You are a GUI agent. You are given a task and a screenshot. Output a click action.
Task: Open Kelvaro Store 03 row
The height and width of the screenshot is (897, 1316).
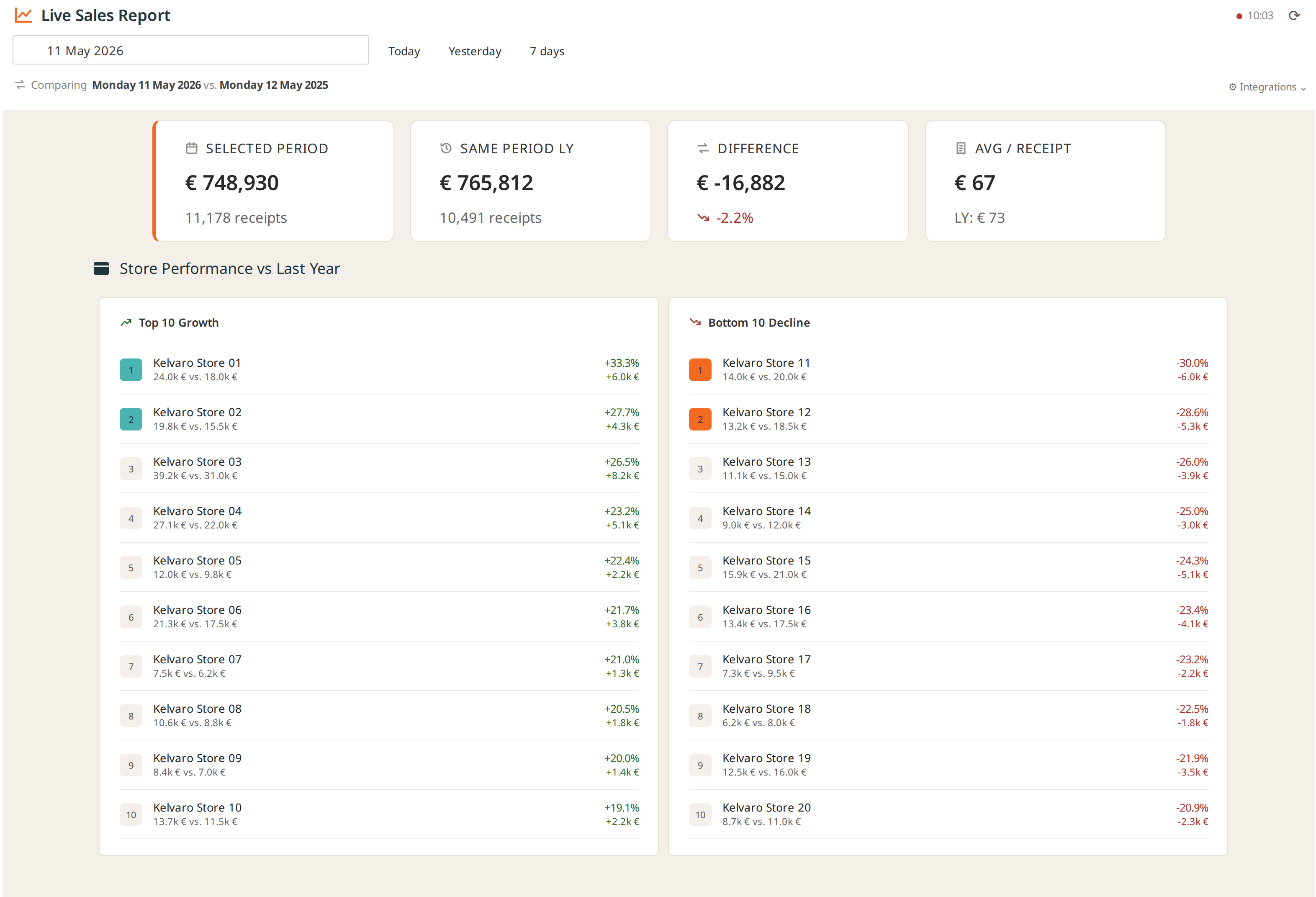click(379, 469)
